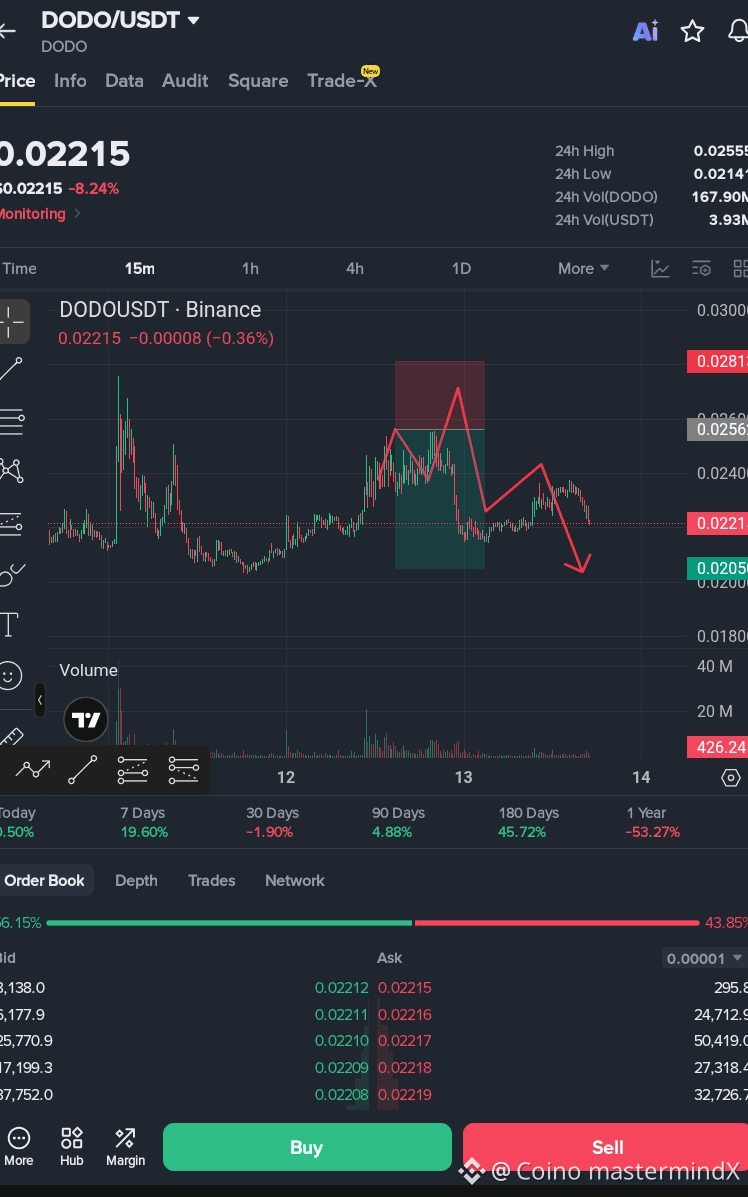Select the Time chart interval

[19, 269]
